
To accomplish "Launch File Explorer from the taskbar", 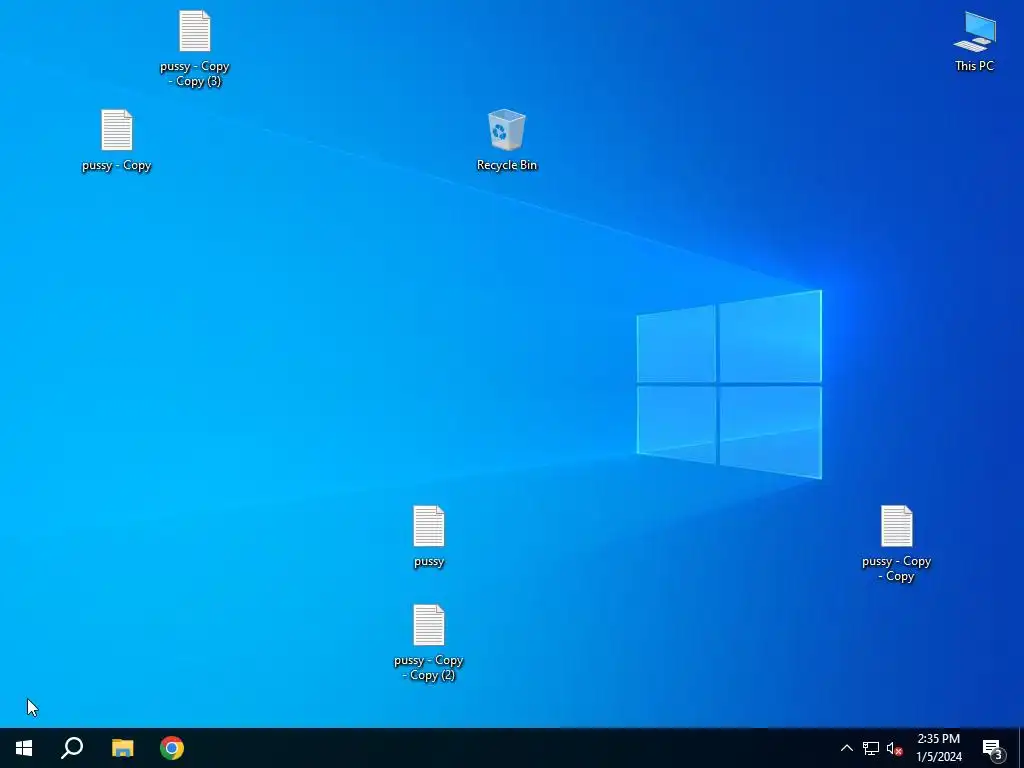I will pyautogui.click(x=122, y=748).
